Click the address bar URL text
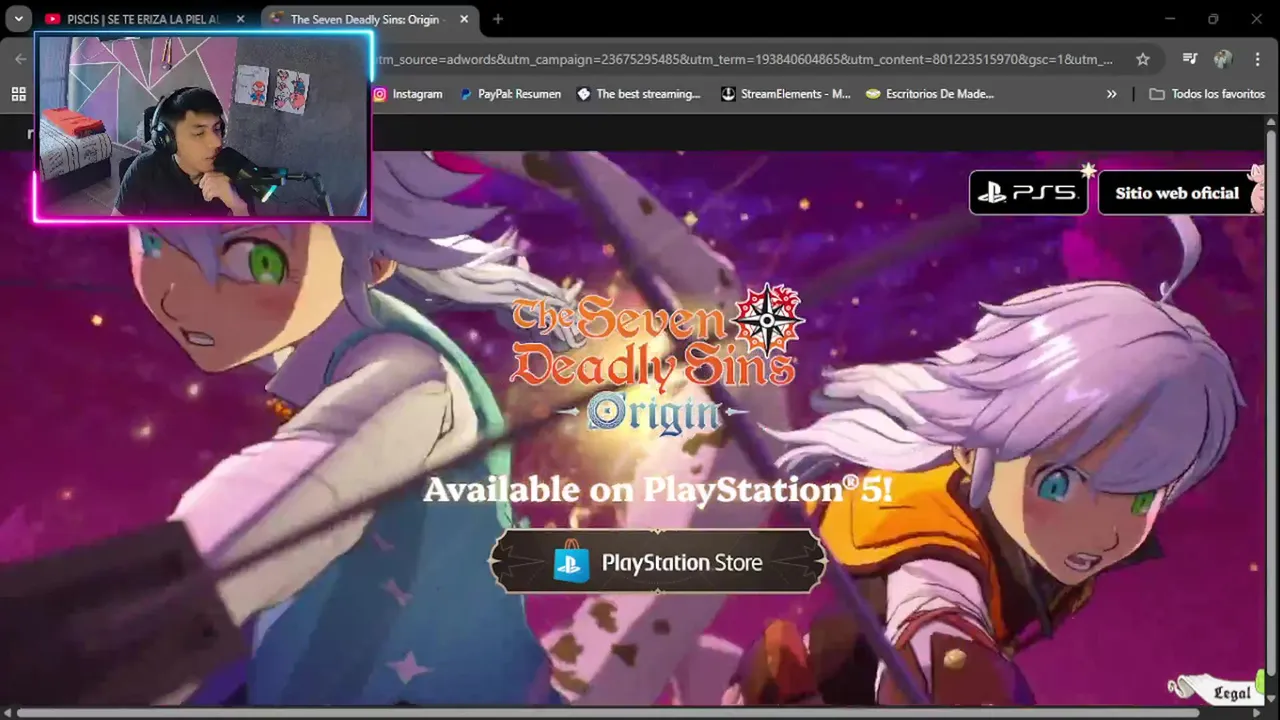The image size is (1280, 720). (744, 59)
